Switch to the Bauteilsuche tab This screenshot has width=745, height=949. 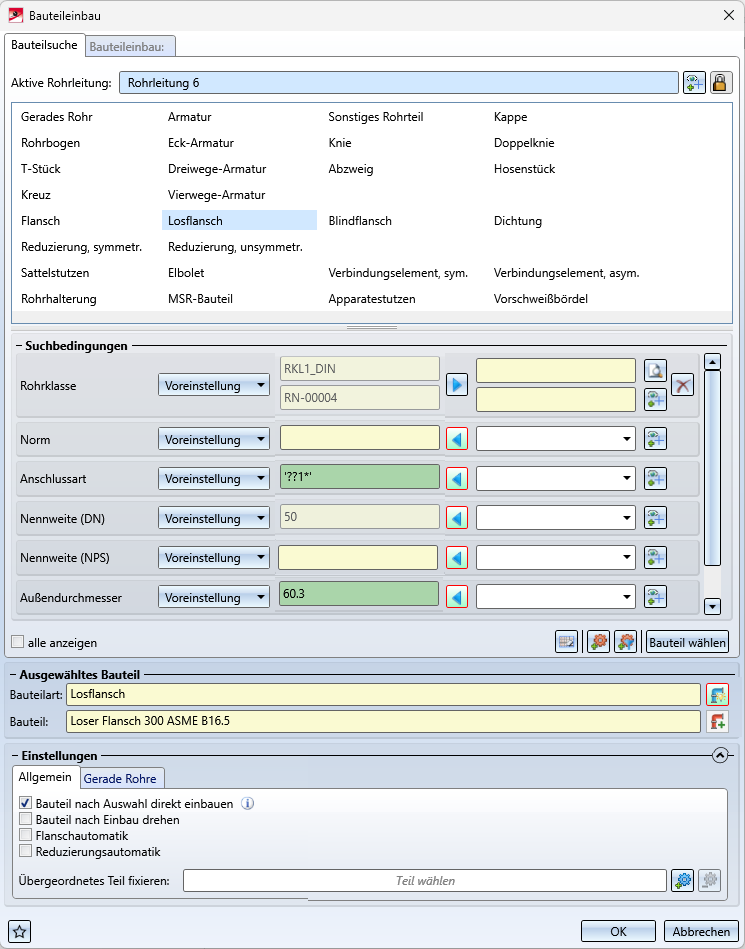tap(44, 45)
